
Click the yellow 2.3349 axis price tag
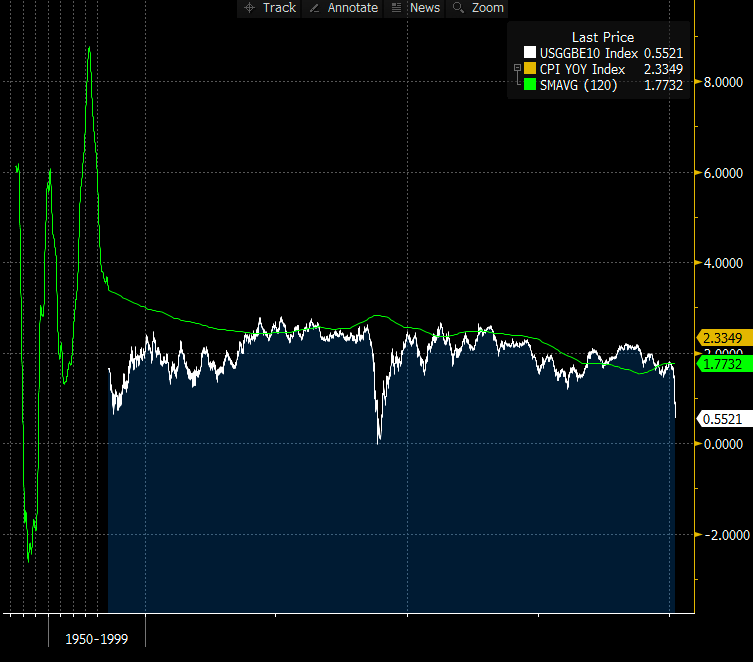(721, 338)
